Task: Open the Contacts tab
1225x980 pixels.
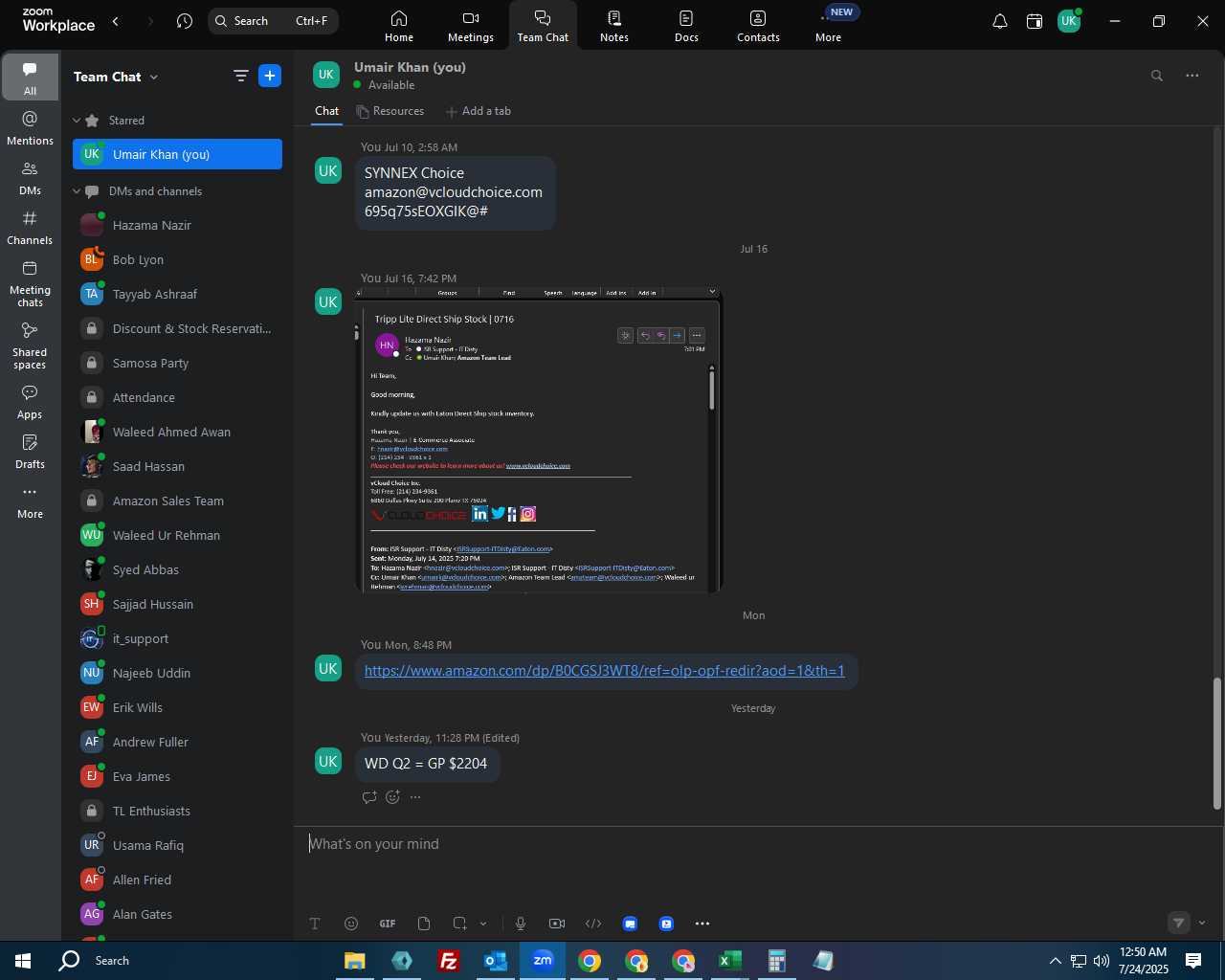Action: click(x=758, y=26)
